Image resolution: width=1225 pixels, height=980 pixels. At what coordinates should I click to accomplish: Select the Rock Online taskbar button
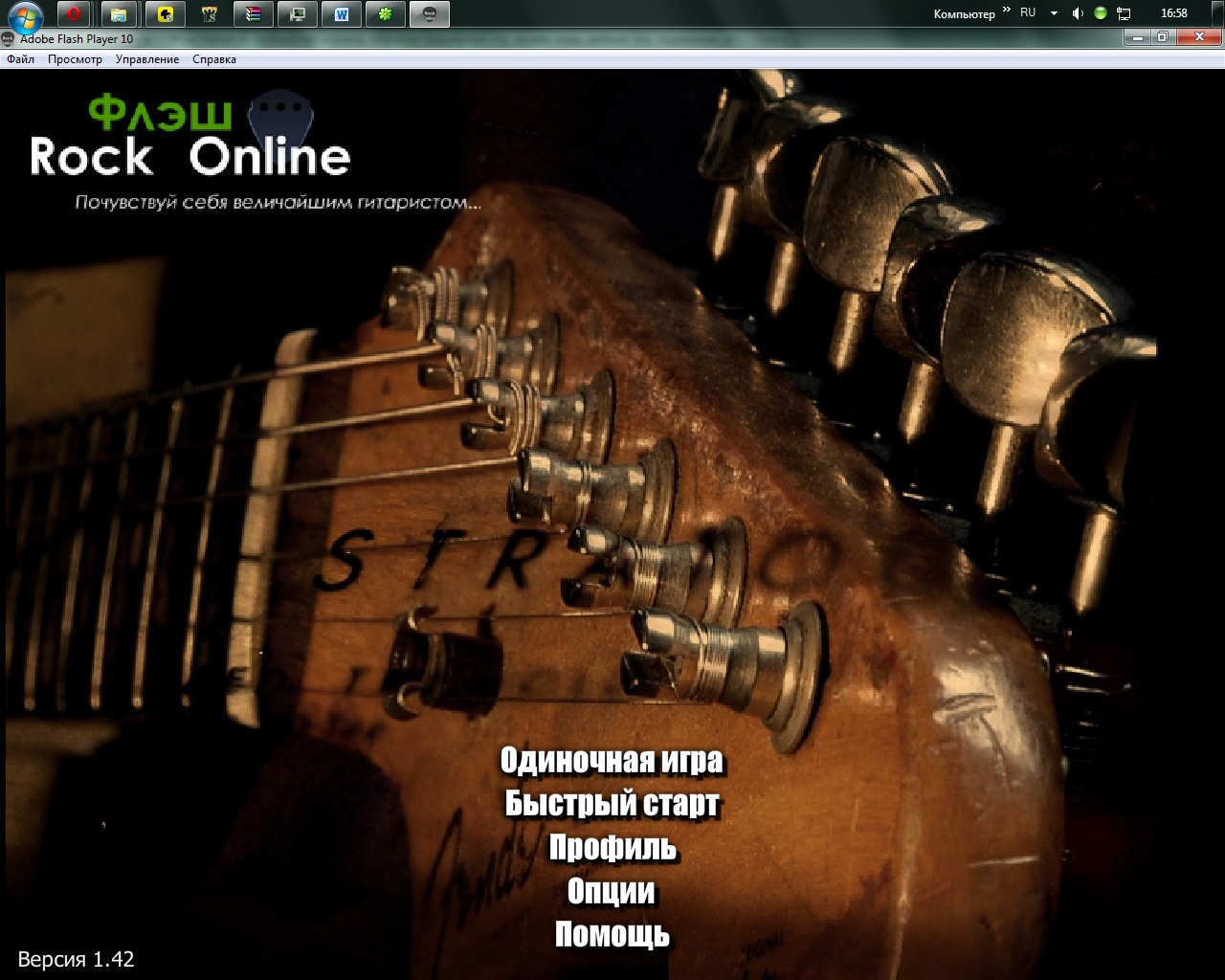(430, 14)
